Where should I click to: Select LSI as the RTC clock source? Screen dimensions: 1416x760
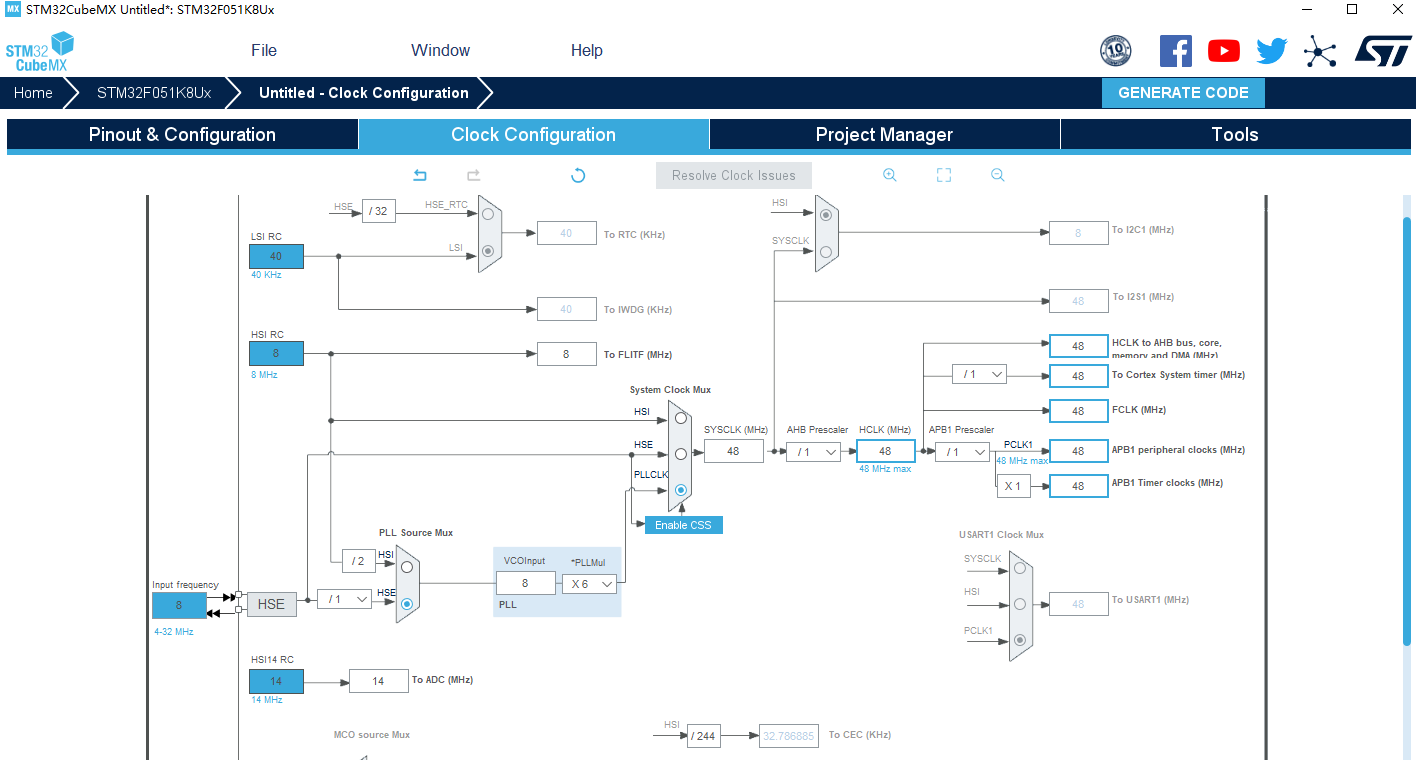[x=488, y=251]
